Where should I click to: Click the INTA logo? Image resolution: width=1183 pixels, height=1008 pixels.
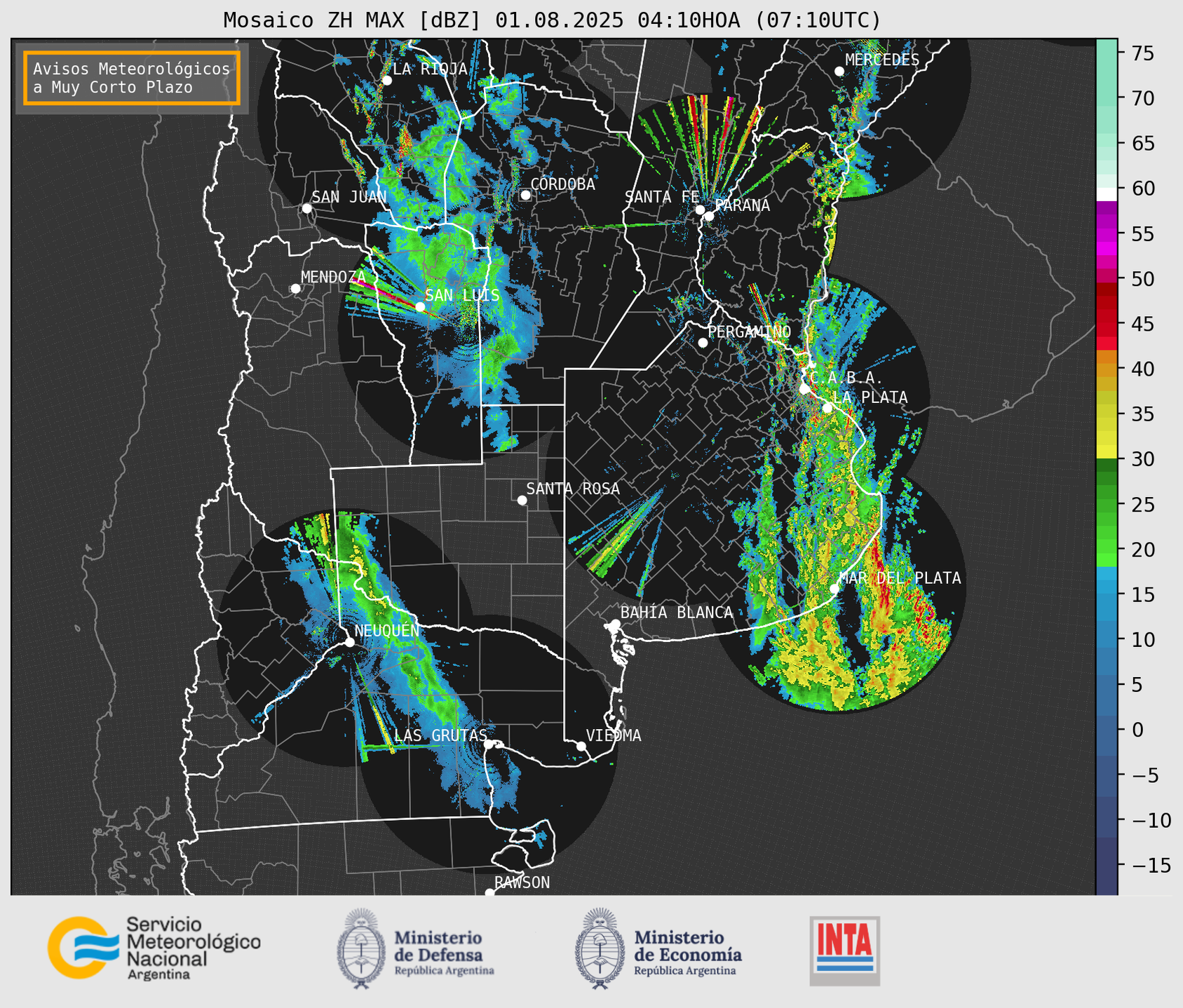click(844, 951)
